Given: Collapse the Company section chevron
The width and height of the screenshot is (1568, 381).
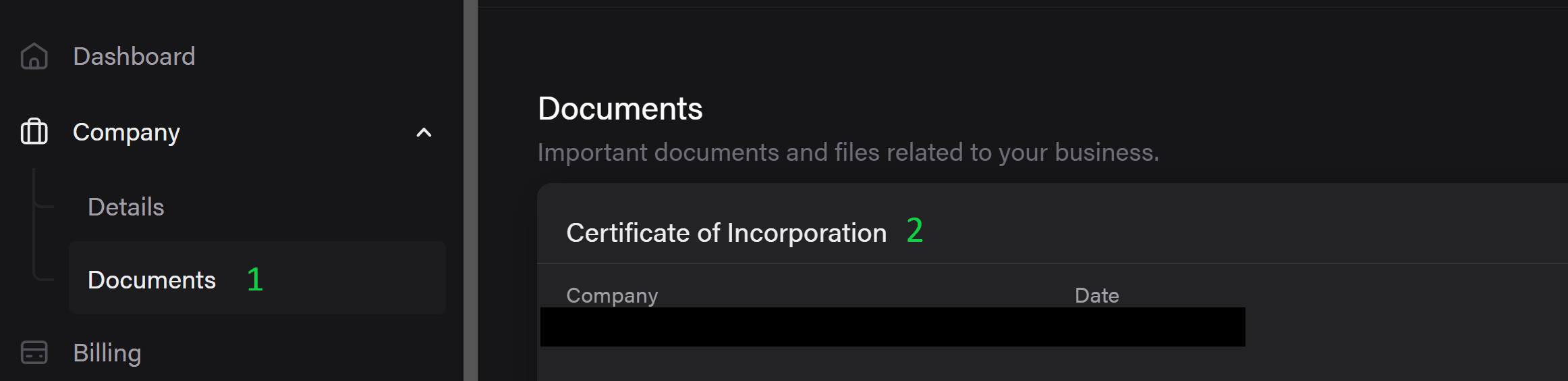Looking at the screenshot, I should pyautogui.click(x=424, y=132).
